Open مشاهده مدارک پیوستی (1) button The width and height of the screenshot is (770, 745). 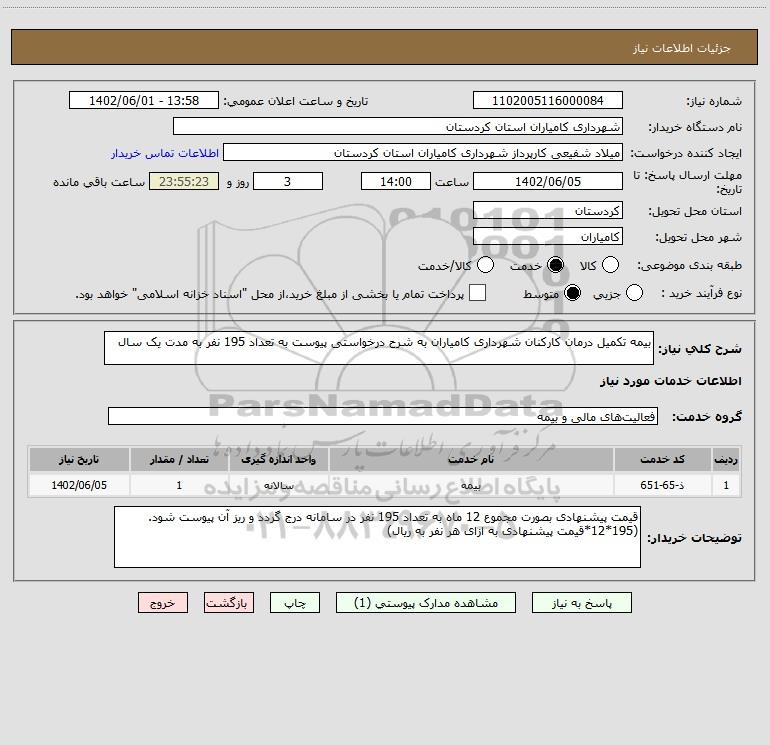(x=426, y=603)
